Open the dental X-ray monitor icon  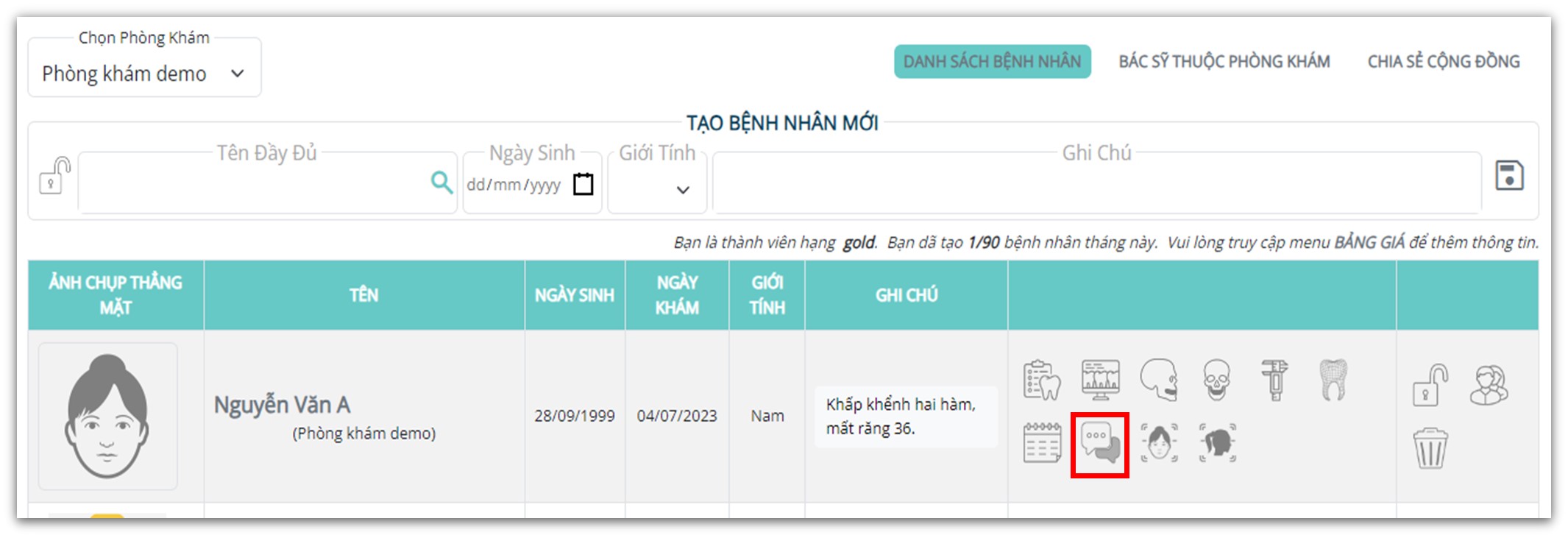[1101, 380]
